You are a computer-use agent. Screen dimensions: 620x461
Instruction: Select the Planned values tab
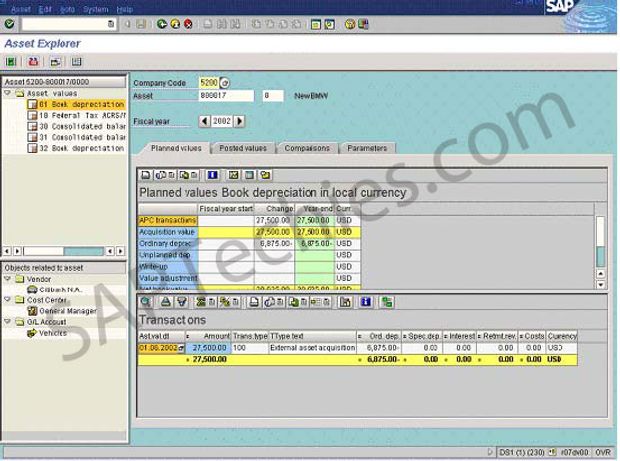[176, 148]
